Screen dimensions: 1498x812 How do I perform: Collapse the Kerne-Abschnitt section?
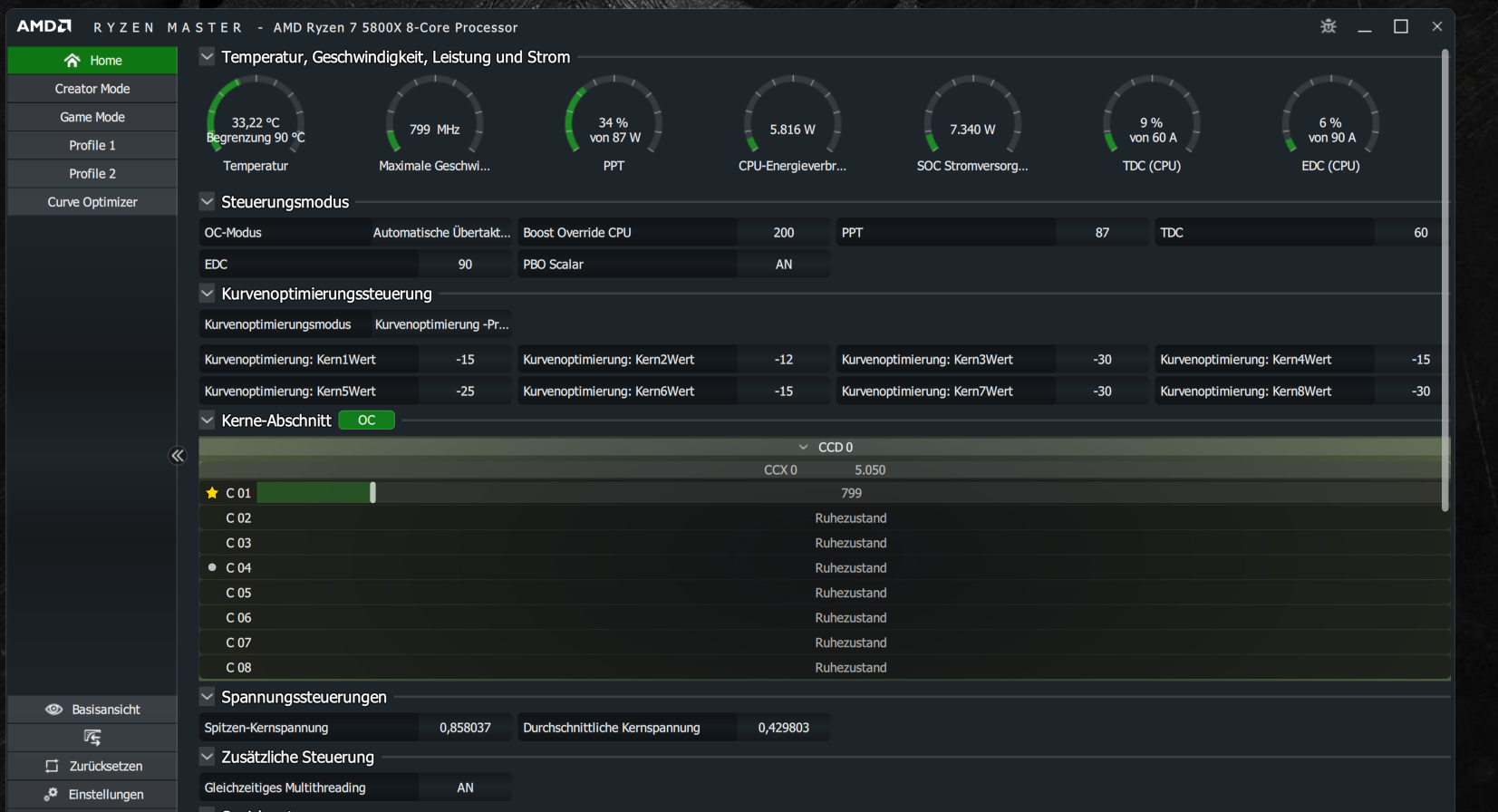[x=207, y=420]
